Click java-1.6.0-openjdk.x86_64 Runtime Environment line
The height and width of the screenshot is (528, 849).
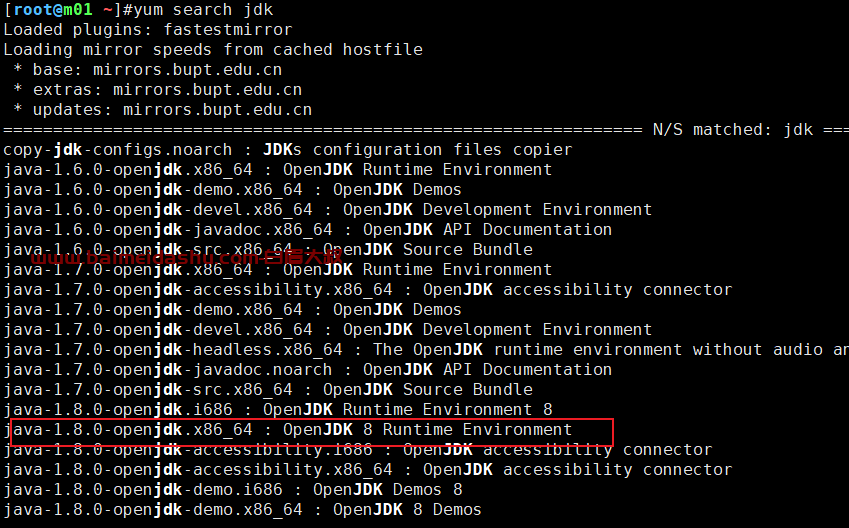[278, 170]
